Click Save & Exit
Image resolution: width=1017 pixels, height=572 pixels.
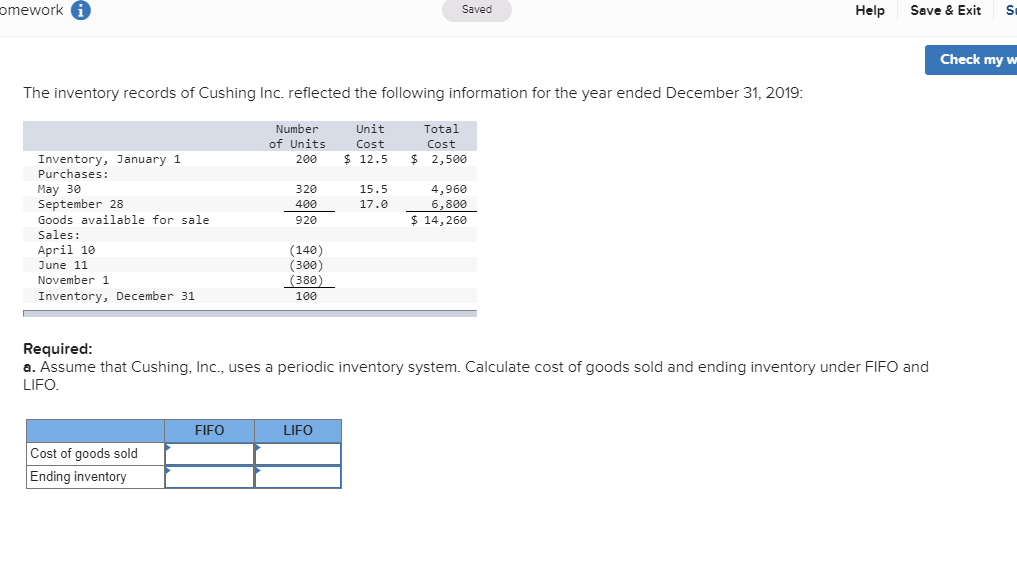tap(946, 10)
